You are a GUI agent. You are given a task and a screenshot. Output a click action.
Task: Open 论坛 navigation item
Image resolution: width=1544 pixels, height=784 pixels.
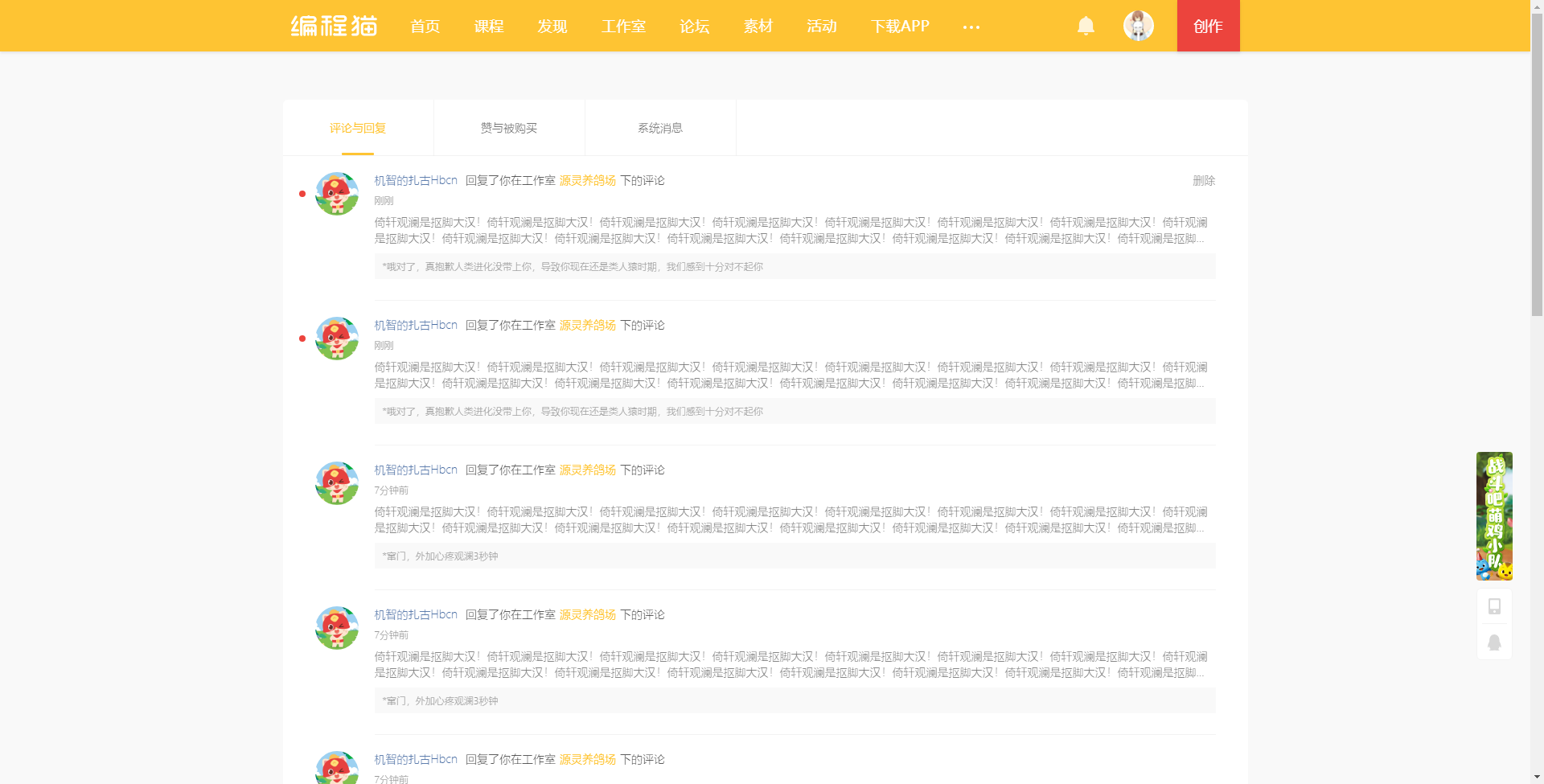695,27
